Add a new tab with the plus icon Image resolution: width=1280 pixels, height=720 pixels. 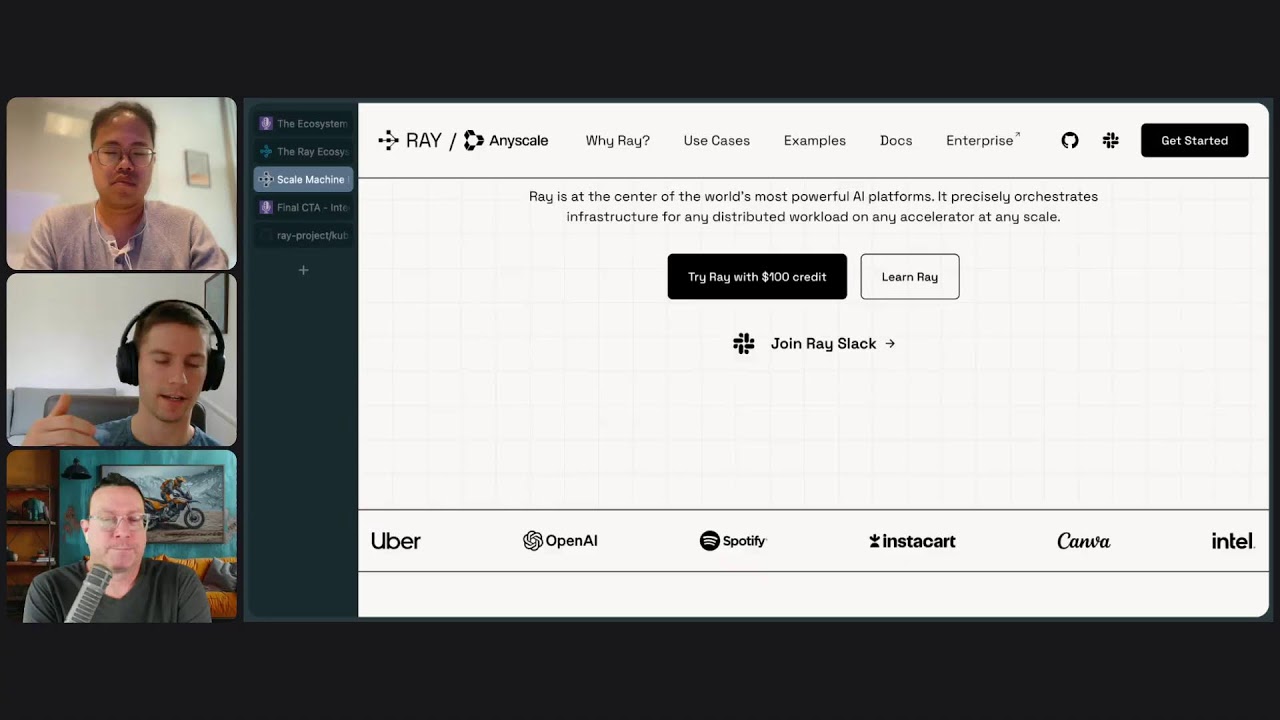303,270
